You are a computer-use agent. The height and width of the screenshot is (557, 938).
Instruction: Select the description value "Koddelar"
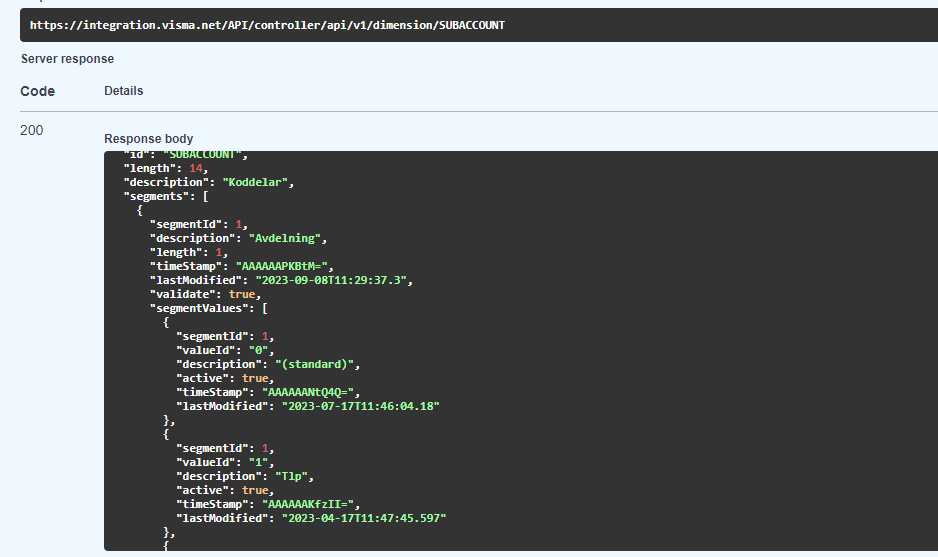[255, 182]
